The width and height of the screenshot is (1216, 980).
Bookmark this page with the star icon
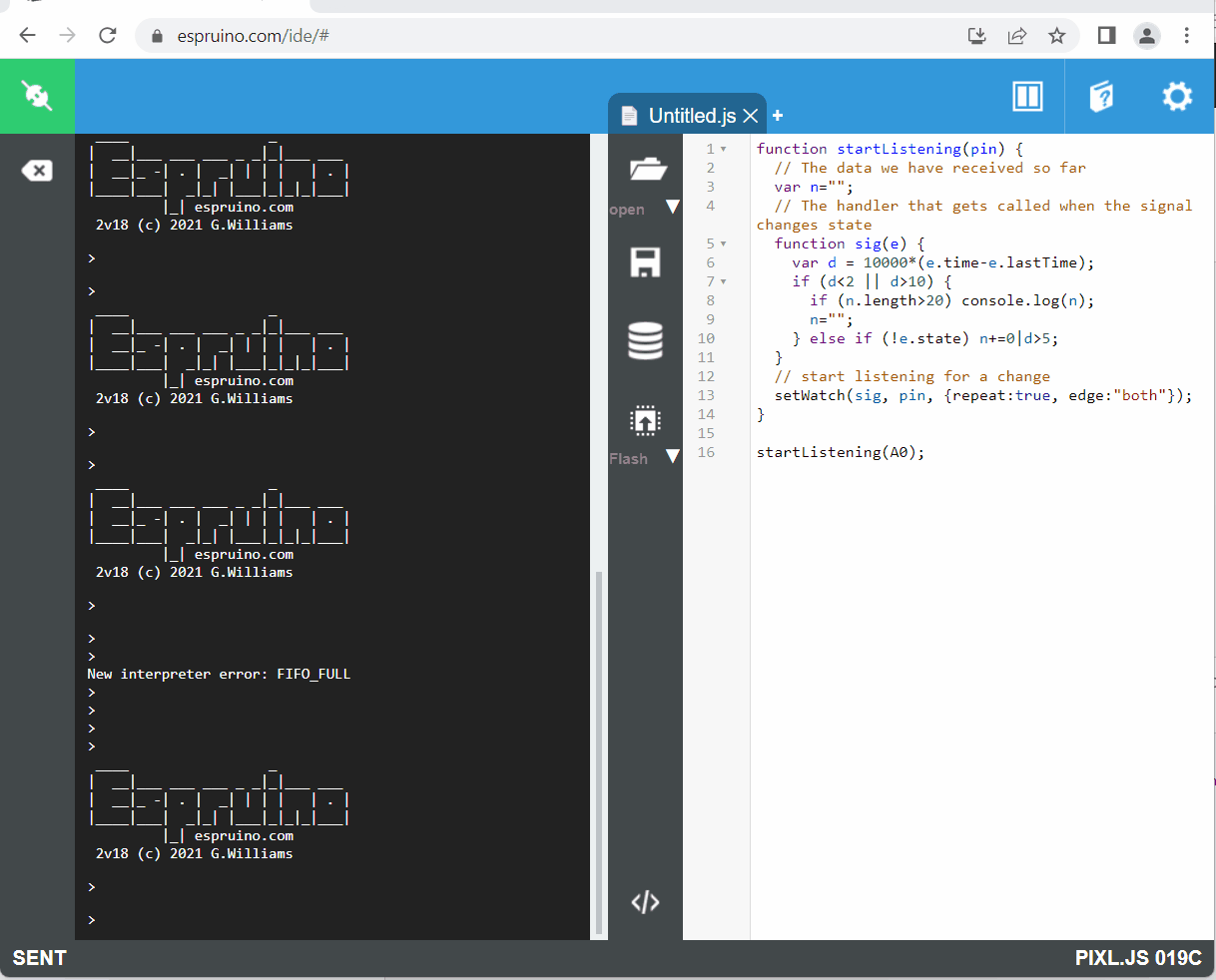coord(1057,36)
